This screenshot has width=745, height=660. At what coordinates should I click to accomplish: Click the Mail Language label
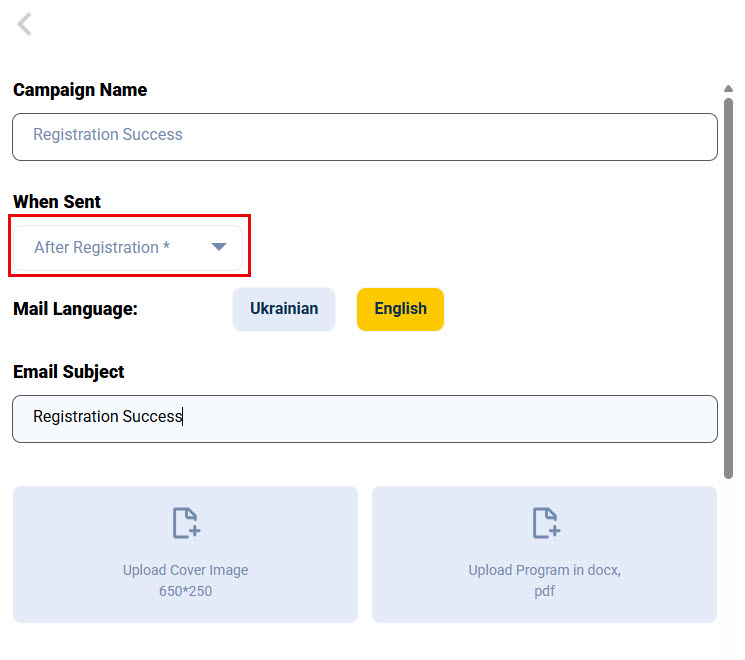click(75, 309)
